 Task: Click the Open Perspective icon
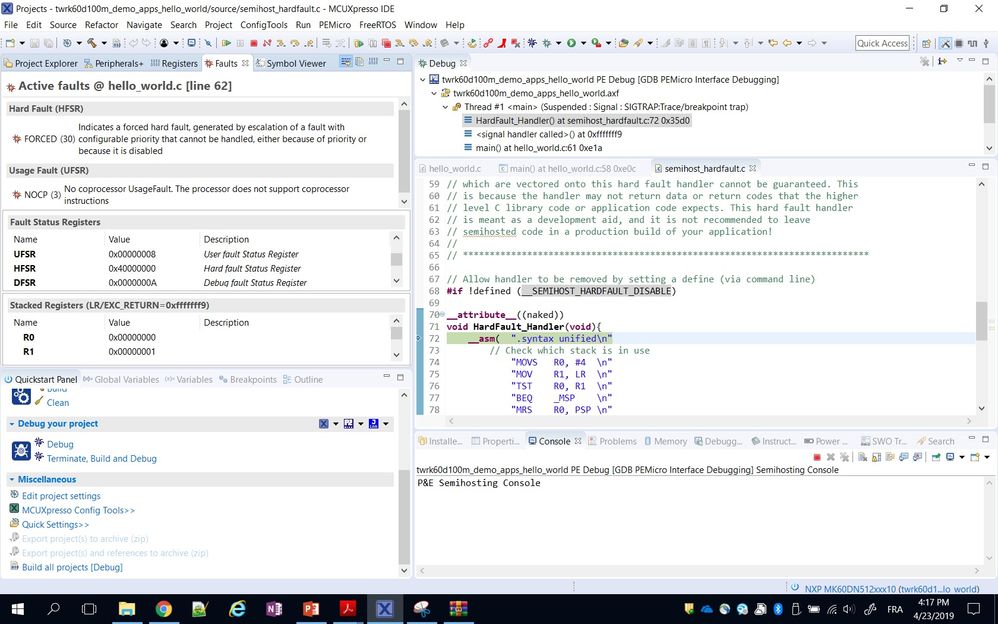tap(925, 43)
